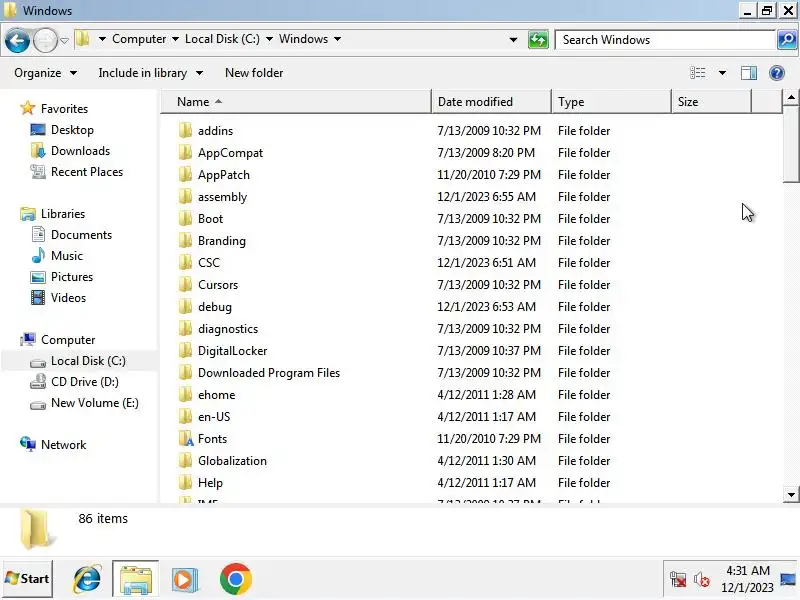The height and width of the screenshot is (600, 800).
Task: Select the Help folder name
Action: (x=210, y=482)
